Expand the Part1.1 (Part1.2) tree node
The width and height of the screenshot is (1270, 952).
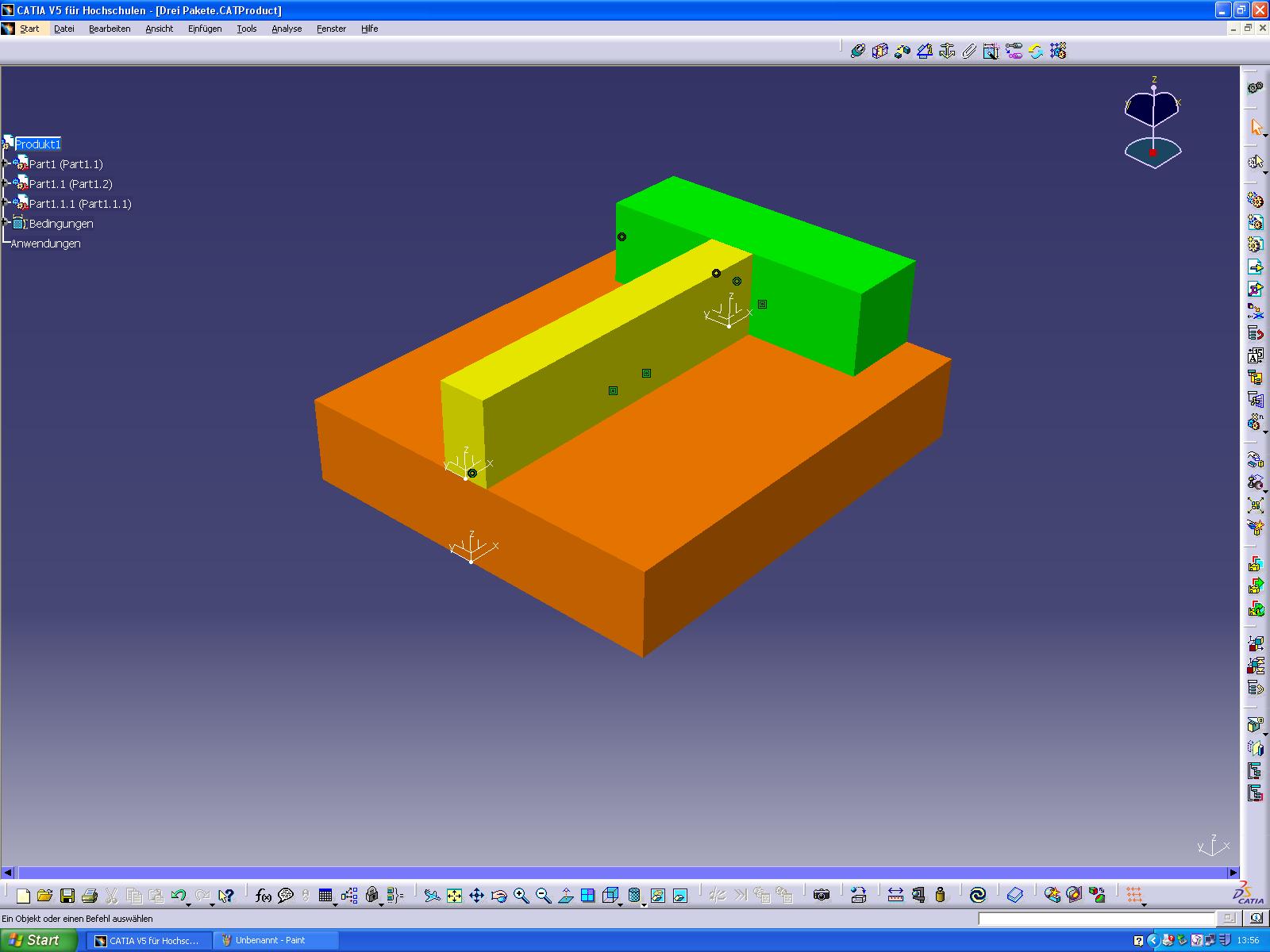[x=5, y=183]
